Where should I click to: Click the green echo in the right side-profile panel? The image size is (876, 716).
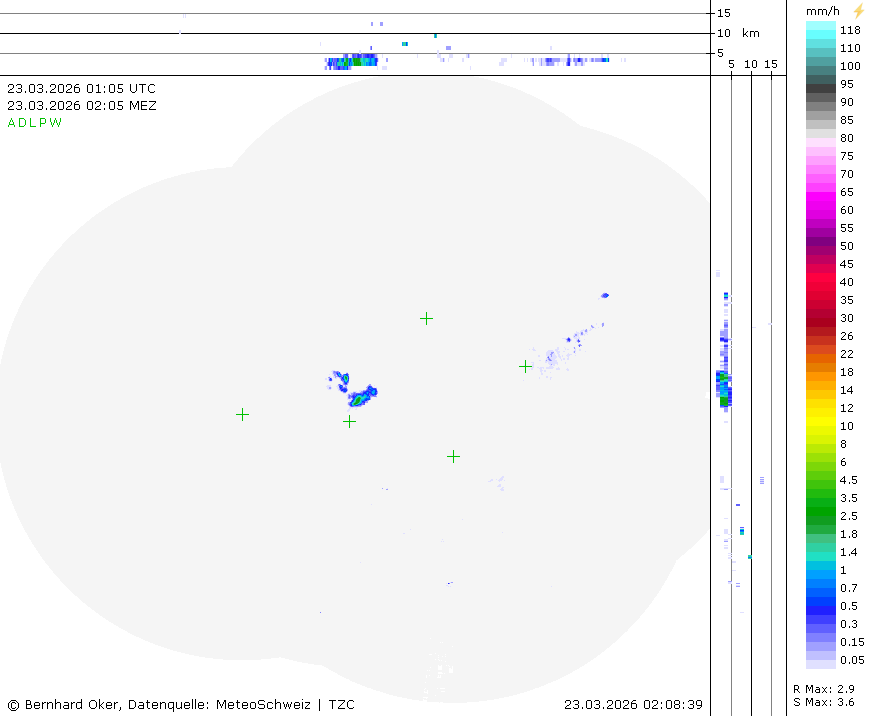(x=724, y=400)
